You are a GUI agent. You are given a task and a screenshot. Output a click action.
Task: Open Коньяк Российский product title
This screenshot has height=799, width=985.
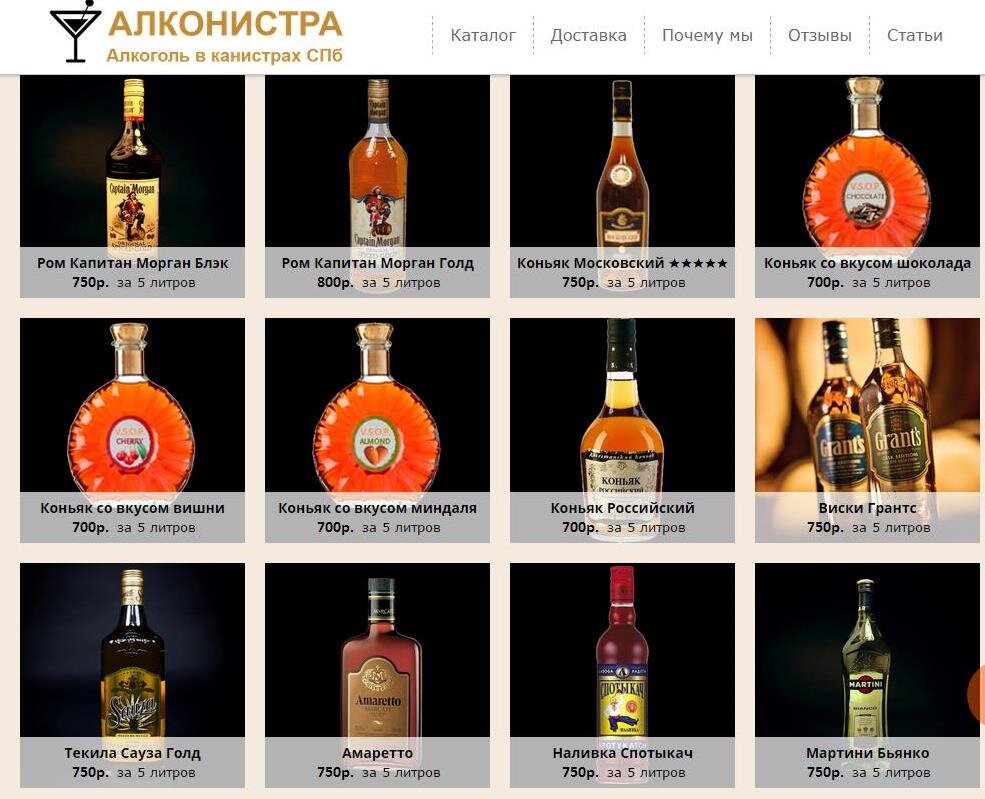[x=623, y=508]
